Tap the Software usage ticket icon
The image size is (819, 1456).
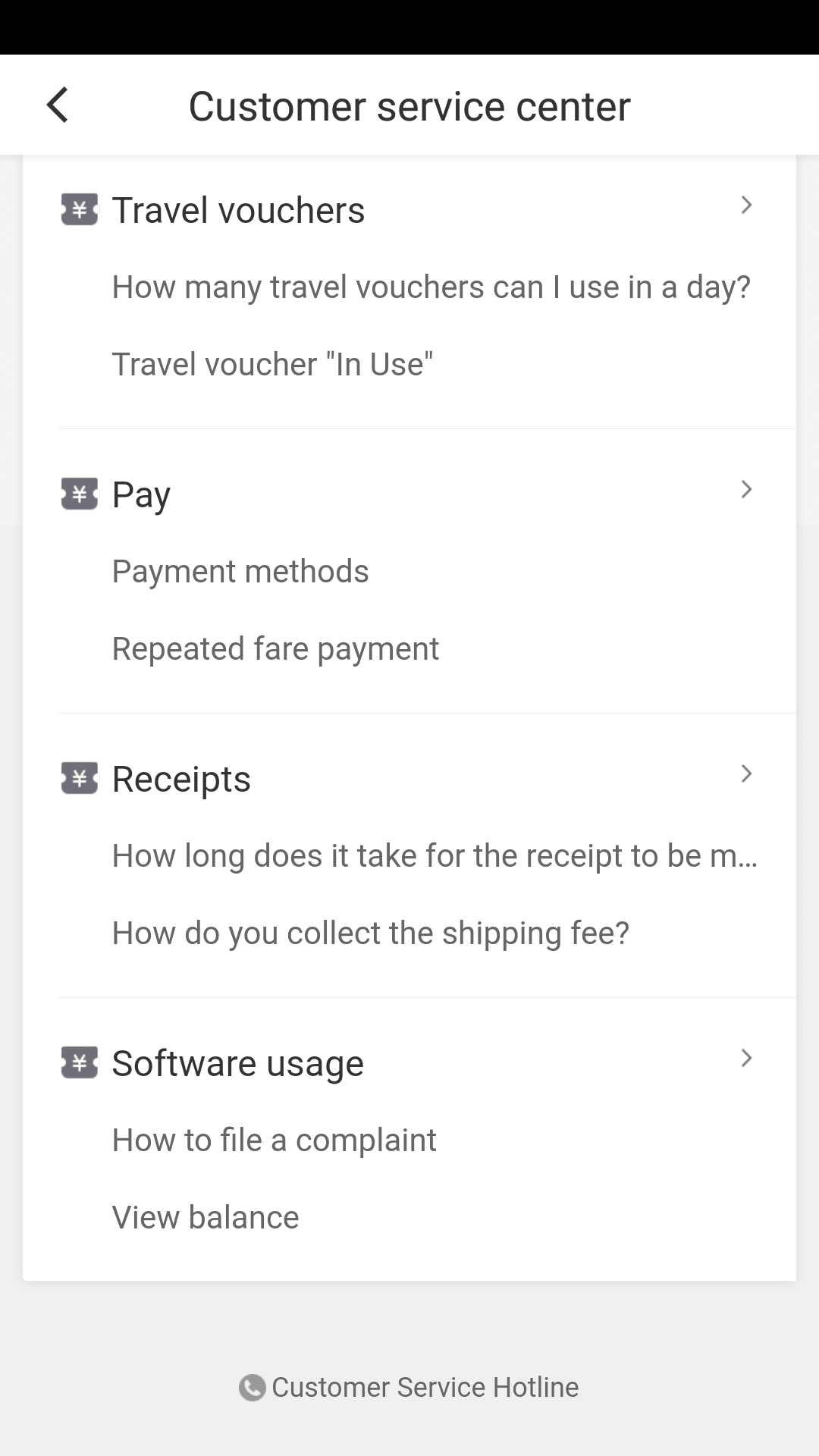click(80, 1063)
